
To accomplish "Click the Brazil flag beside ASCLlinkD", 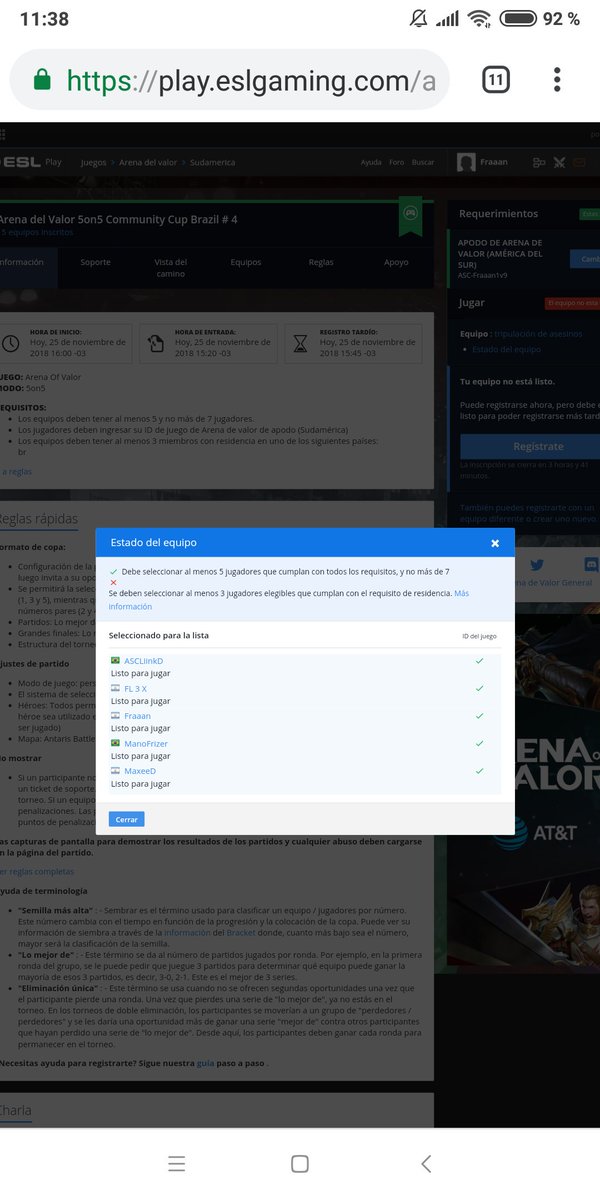I will tap(115, 661).
